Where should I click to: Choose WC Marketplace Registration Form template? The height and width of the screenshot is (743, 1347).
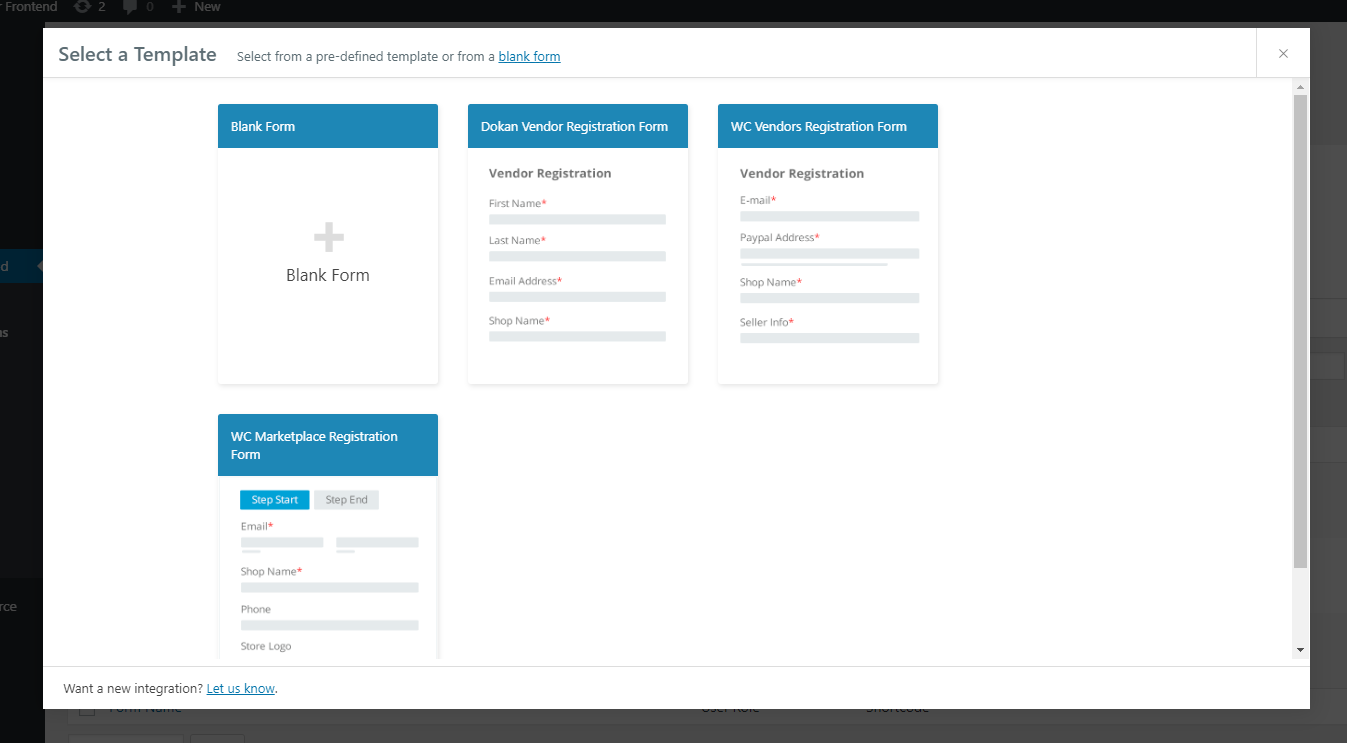click(x=328, y=537)
